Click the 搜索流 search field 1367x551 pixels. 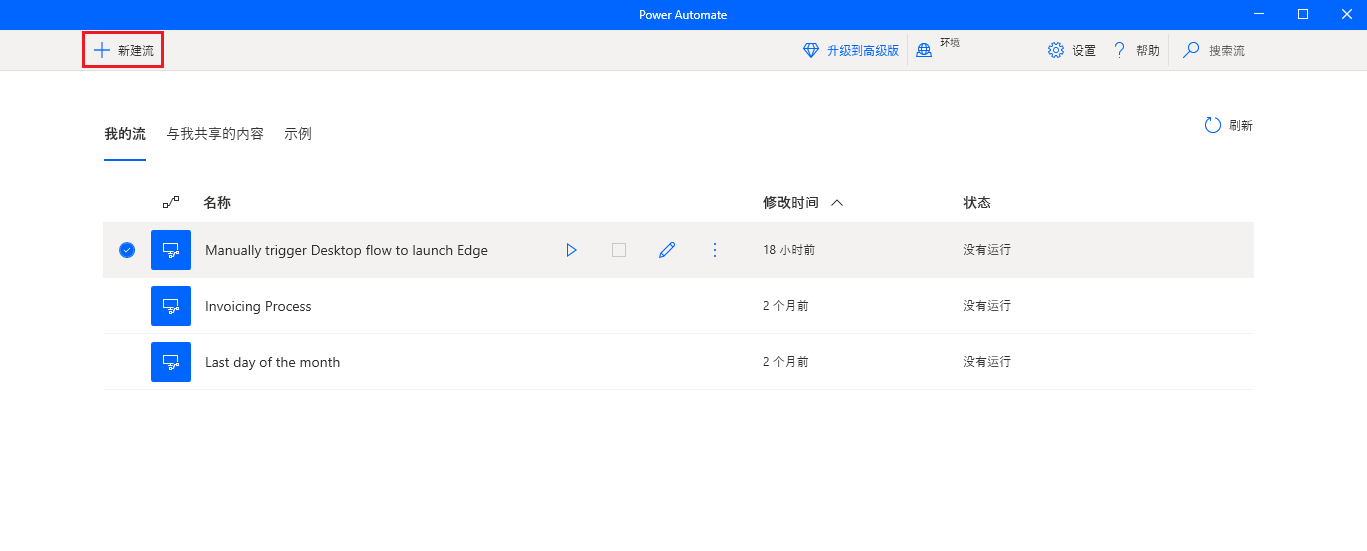click(x=1226, y=50)
